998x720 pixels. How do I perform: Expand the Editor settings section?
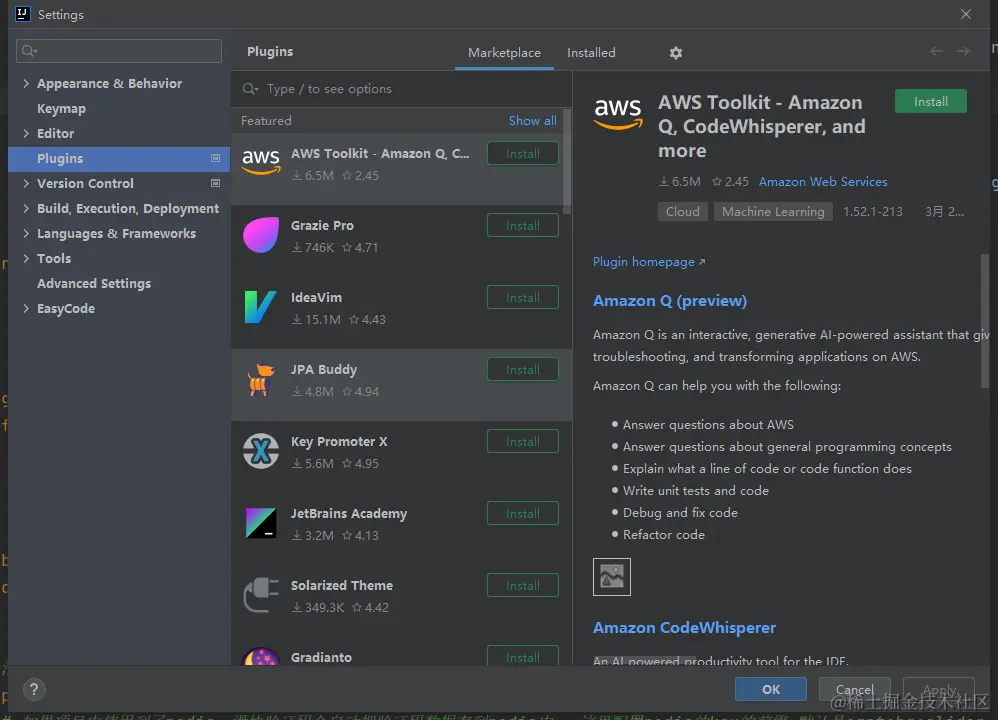tap(26, 133)
